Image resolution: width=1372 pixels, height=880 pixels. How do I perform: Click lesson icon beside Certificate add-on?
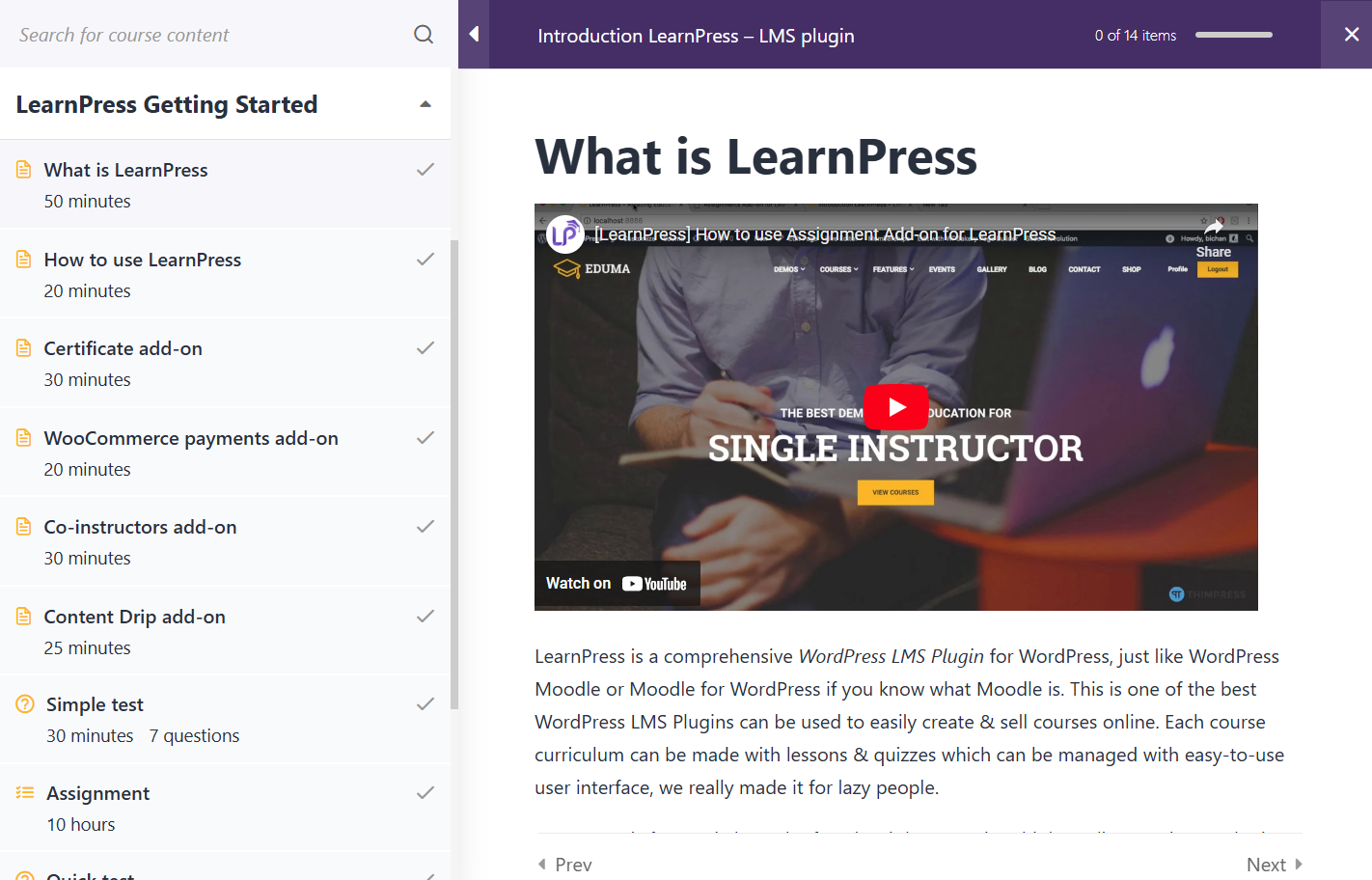24,348
